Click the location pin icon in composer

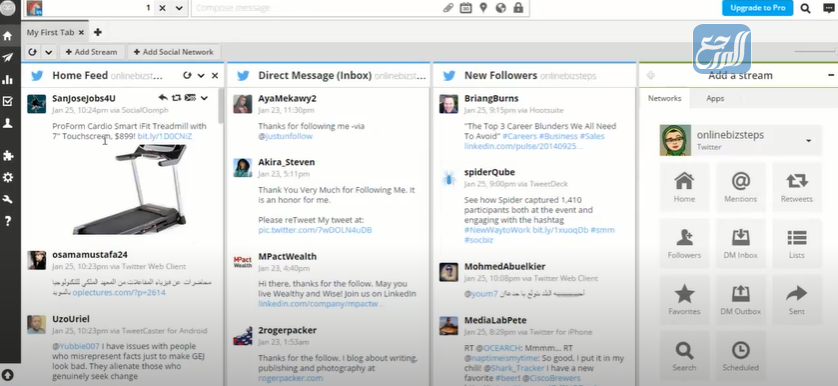tap(483, 8)
